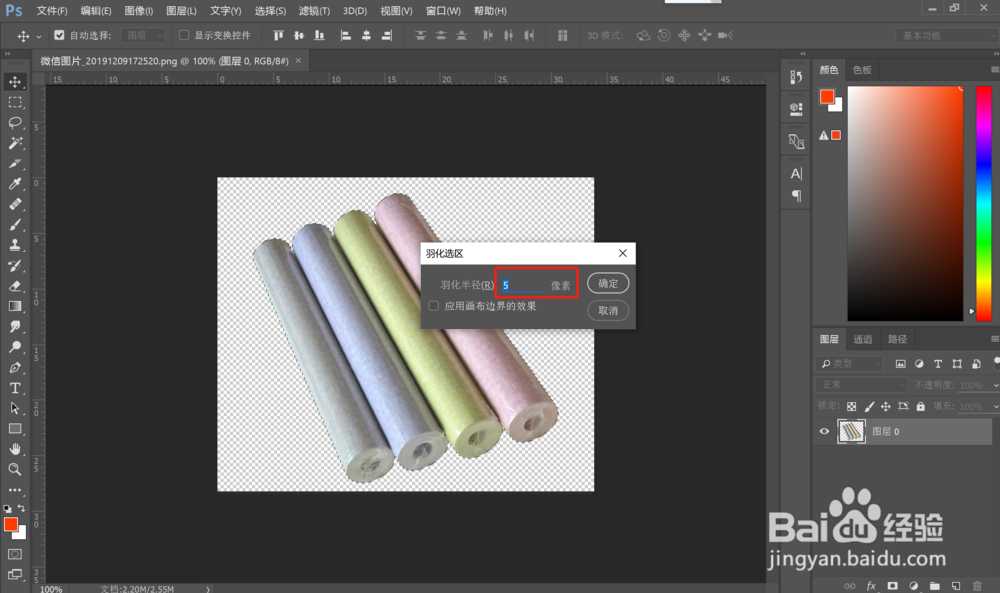Select the Horizontal Type tool
Viewport: 1000px width, 593px height.
pos(15,388)
